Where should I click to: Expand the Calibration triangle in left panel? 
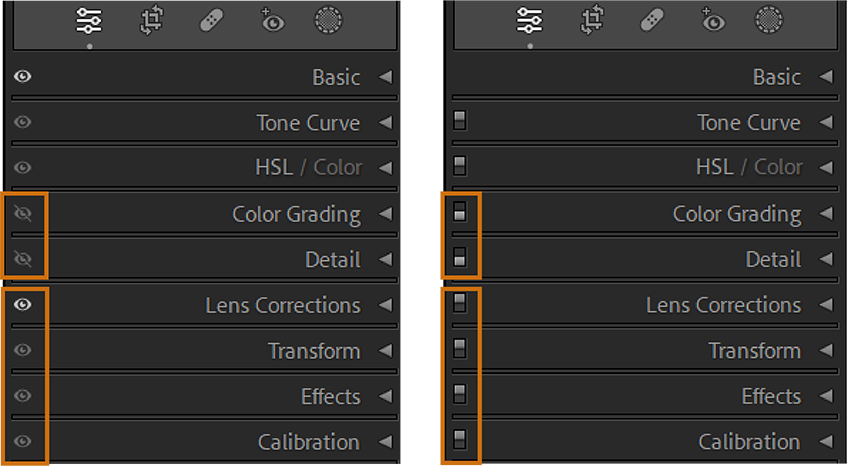[385, 441]
